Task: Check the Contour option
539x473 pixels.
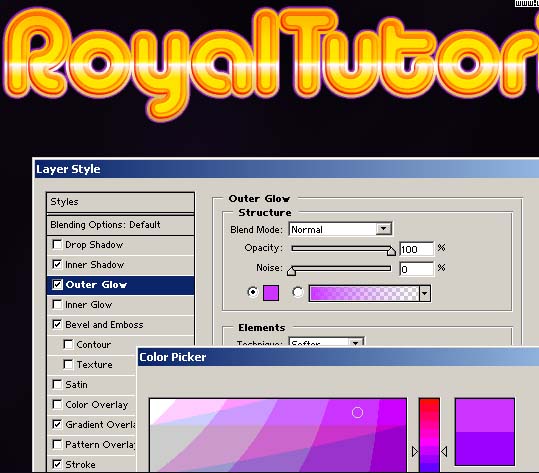Action: coord(68,344)
